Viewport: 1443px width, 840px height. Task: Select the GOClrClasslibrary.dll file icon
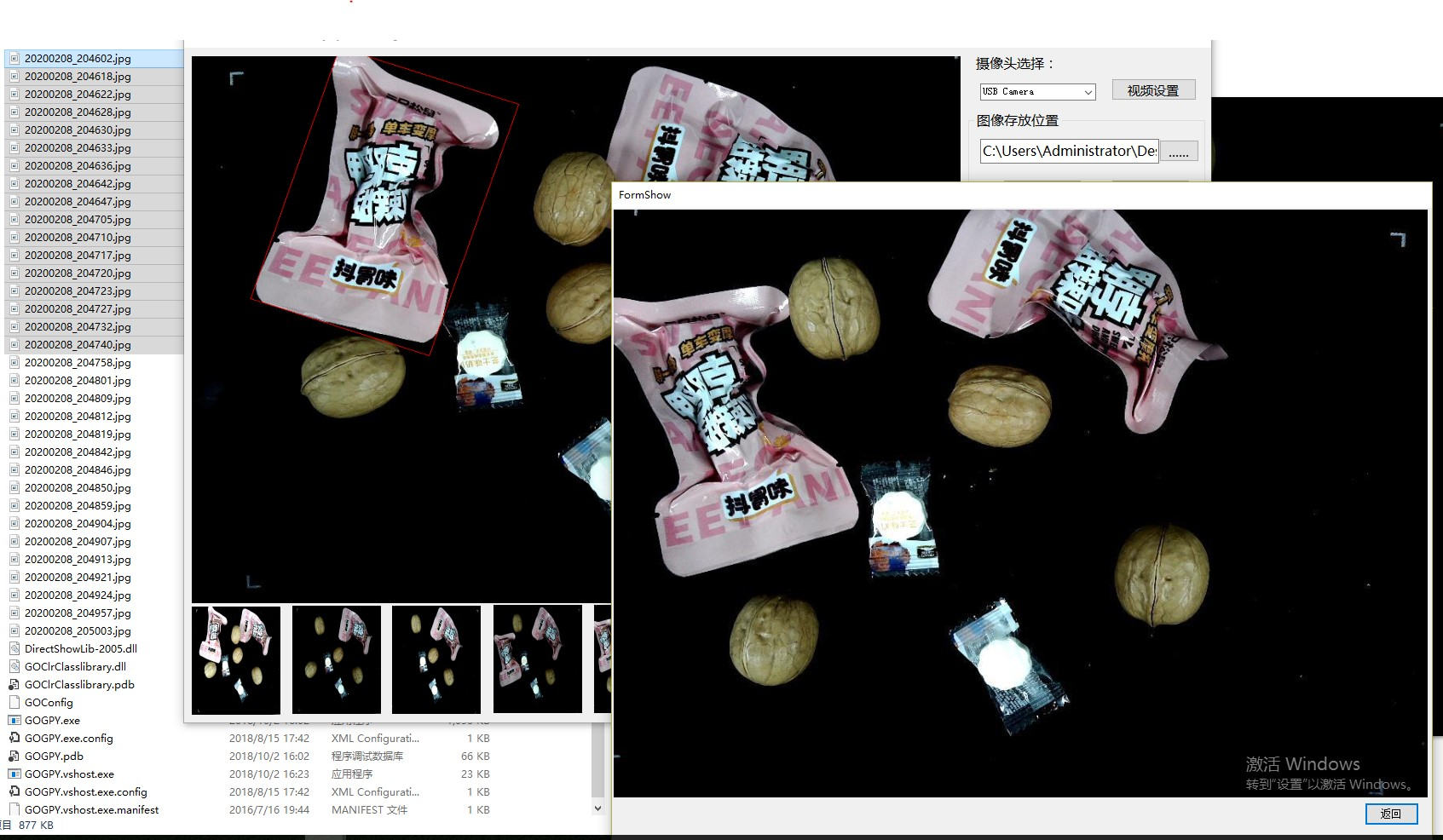(x=14, y=666)
